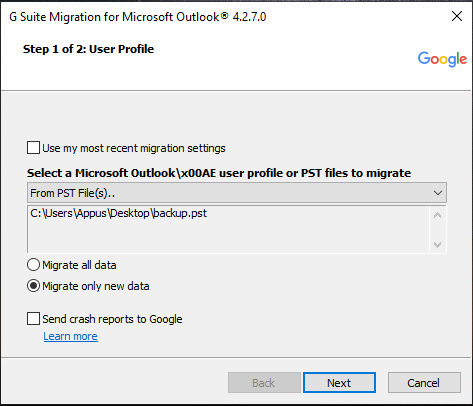Viewport: 473px width, 406px height.
Task: Click the disabled Back button
Action: coord(264,383)
